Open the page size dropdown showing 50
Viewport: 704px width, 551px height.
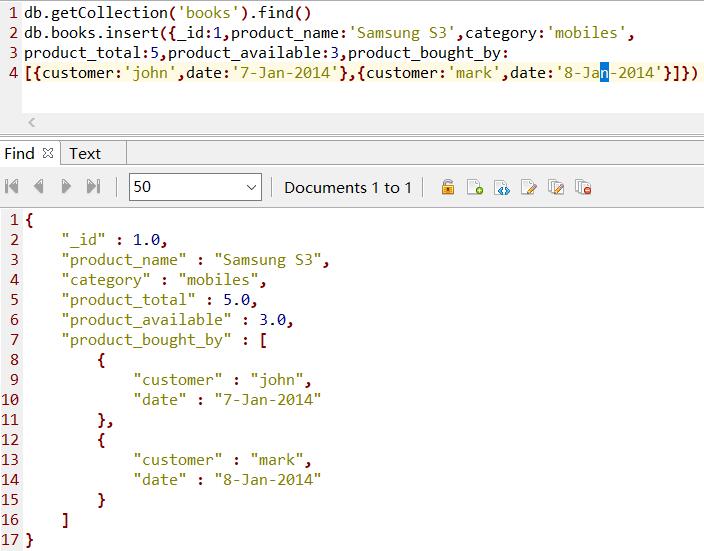click(195, 187)
